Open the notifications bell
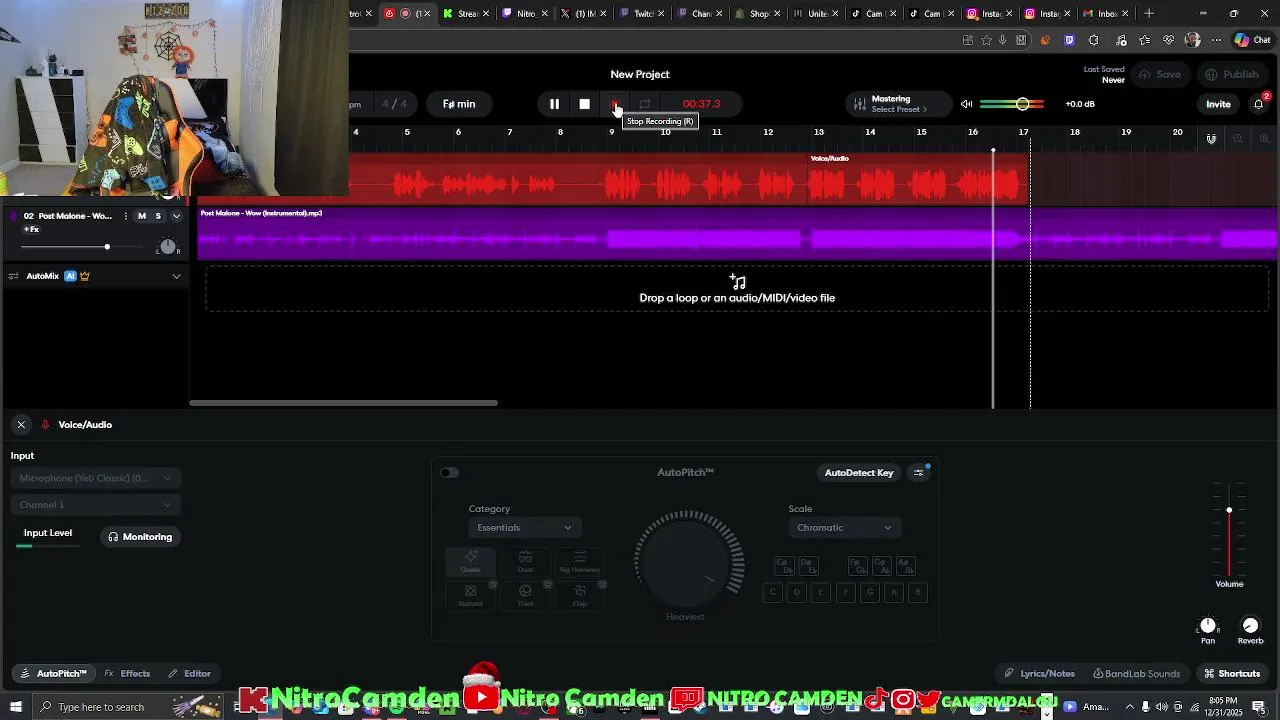Viewport: 1280px width, 720px height. click(1259, 104)
